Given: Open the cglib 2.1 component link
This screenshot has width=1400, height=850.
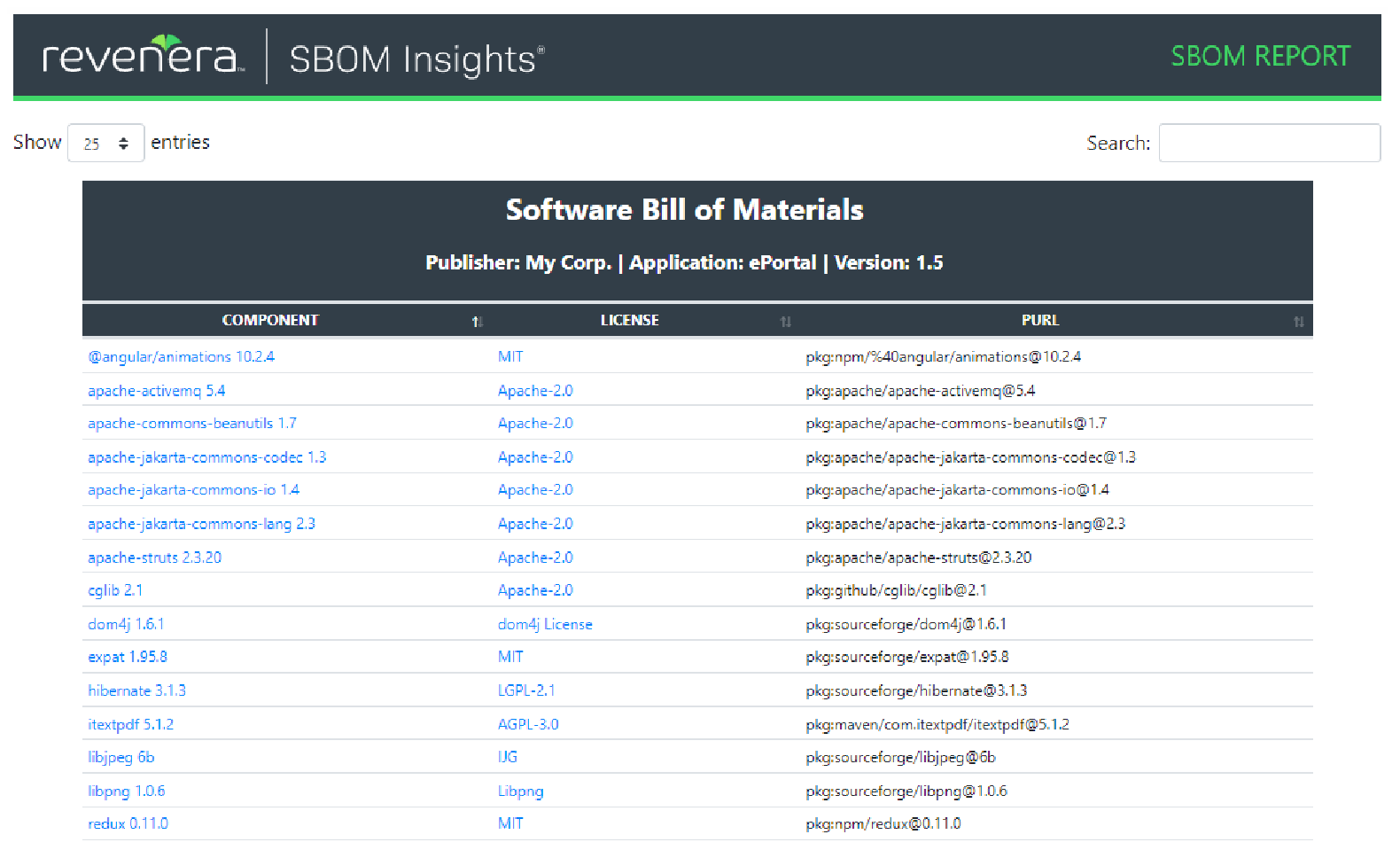Looking at the screenshot, I should coord(115,590).
